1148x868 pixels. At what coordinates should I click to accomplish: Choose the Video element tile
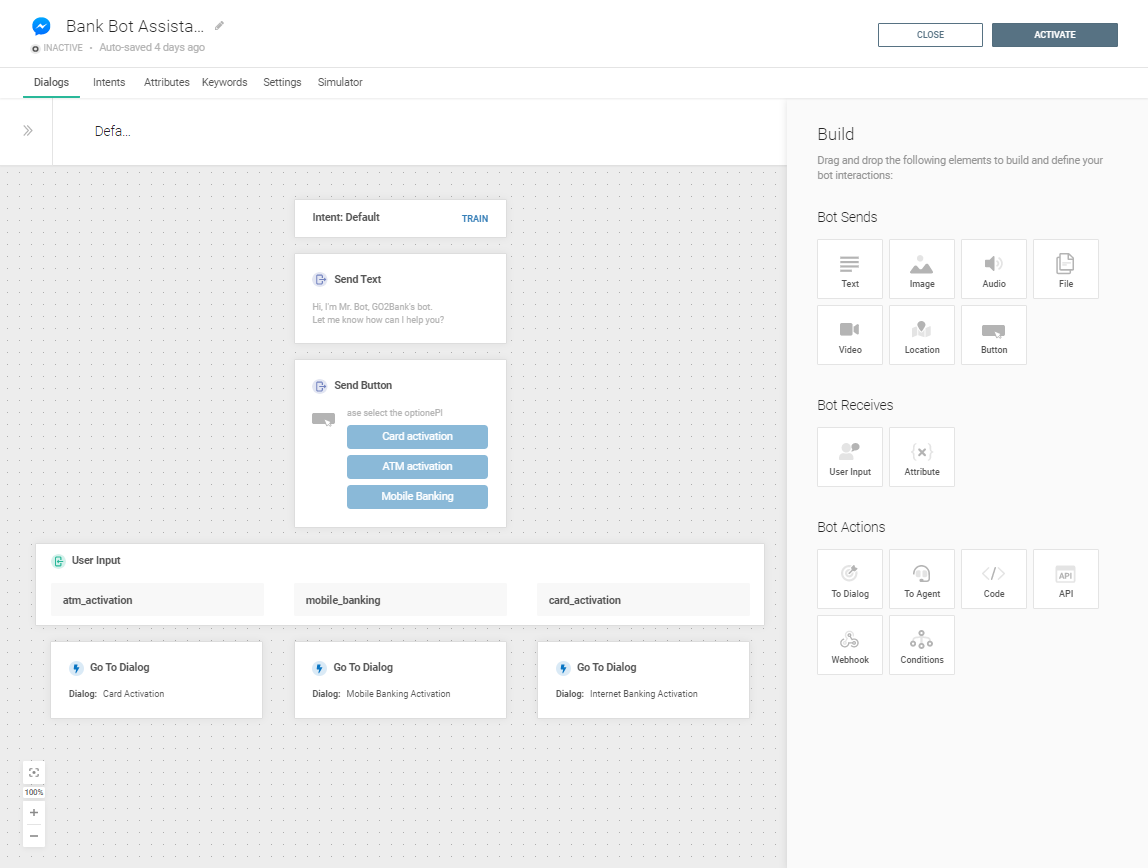click(850, 335)
